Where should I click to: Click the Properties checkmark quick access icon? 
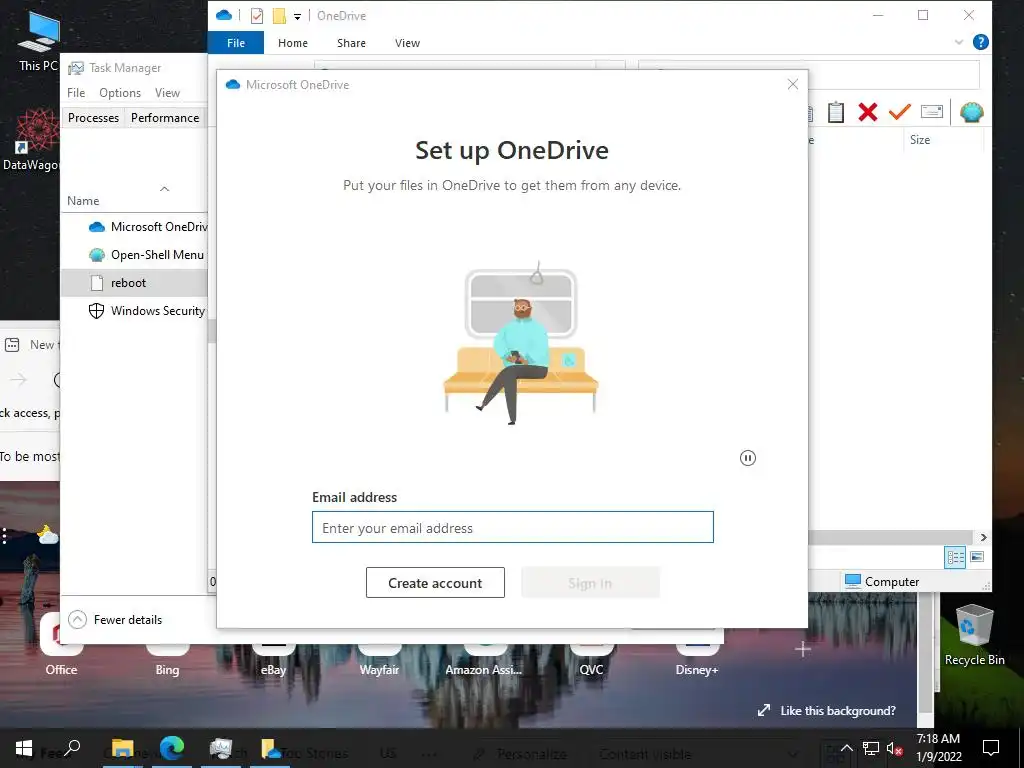click(x=257, y=16)
